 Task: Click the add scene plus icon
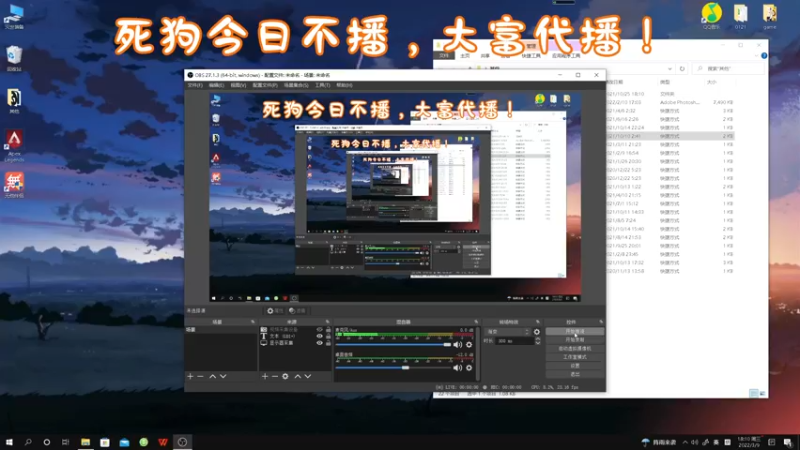click(x=190, y=377)
